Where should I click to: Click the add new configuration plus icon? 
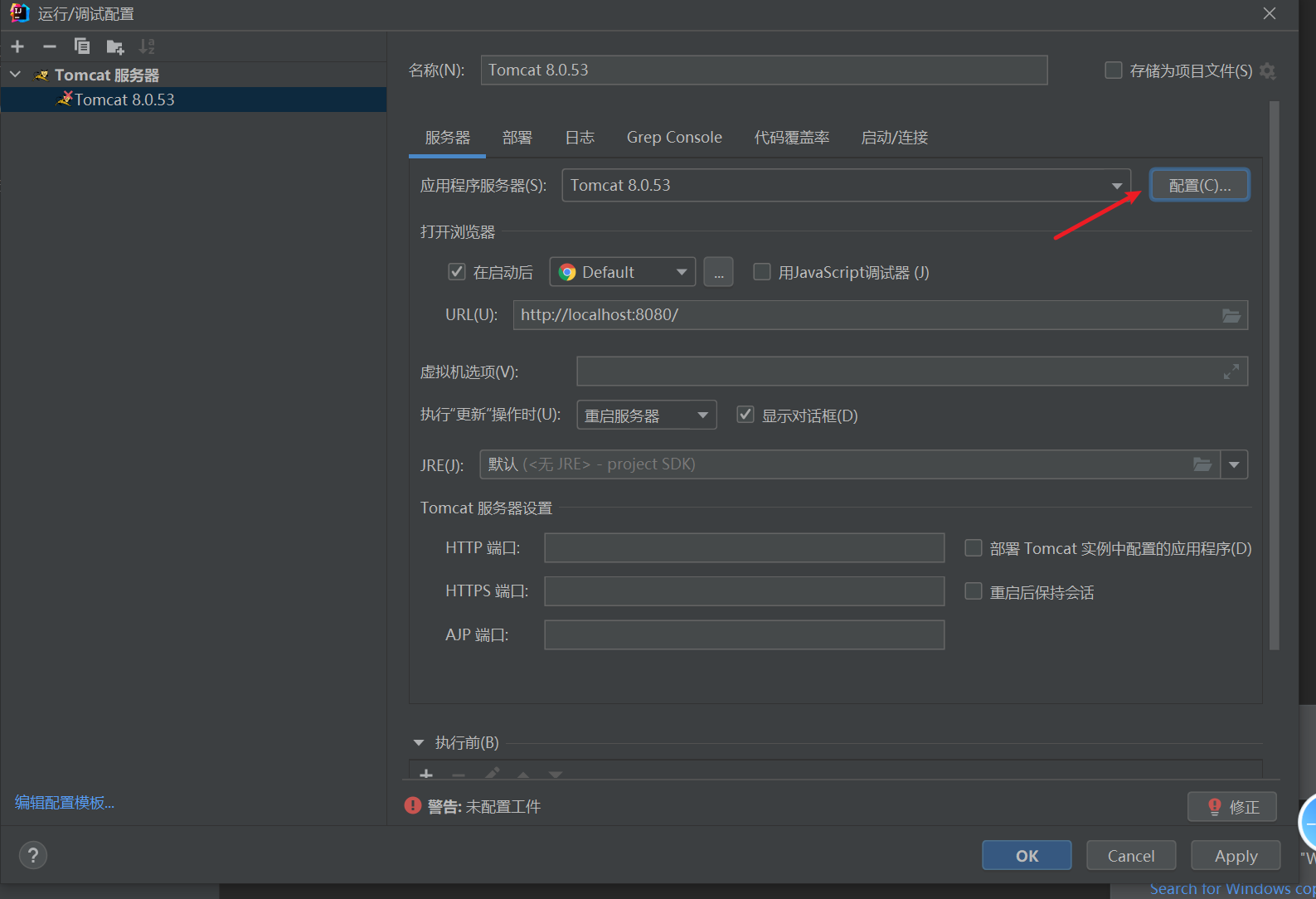tap(17, 46)
